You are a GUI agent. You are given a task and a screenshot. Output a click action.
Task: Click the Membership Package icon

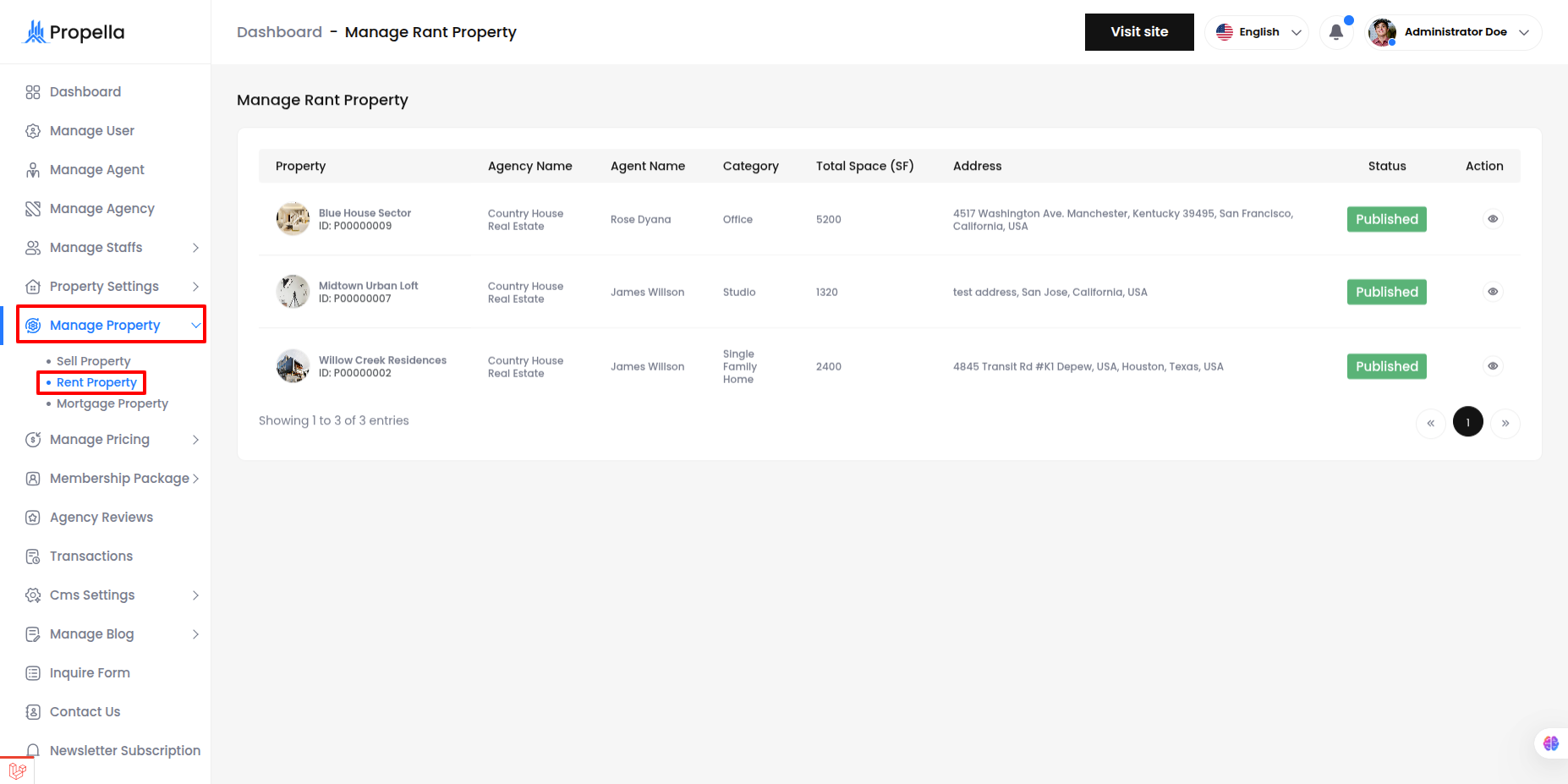coord(33,479)
